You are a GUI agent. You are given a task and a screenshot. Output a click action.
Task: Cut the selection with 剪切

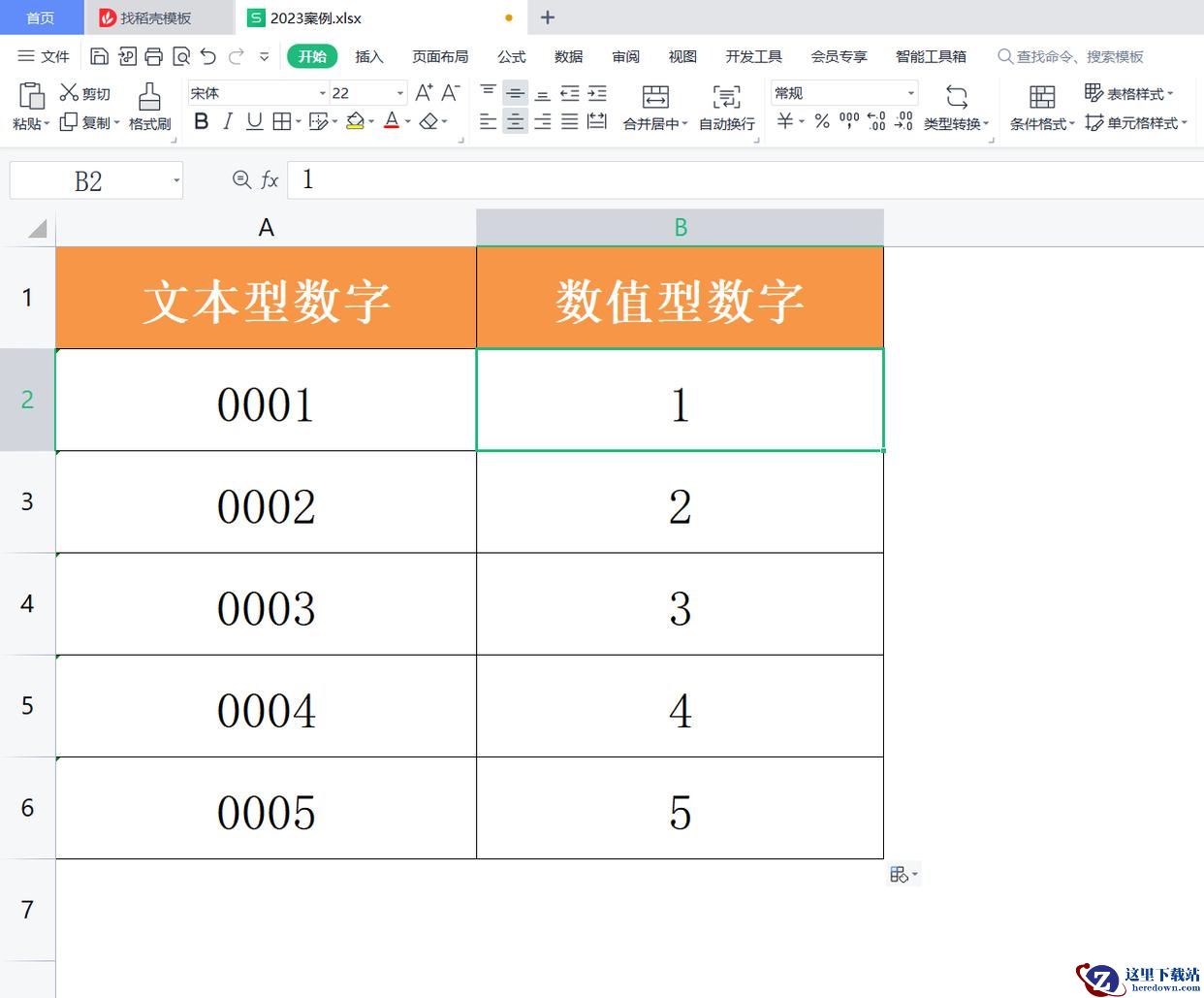[85, 93]
